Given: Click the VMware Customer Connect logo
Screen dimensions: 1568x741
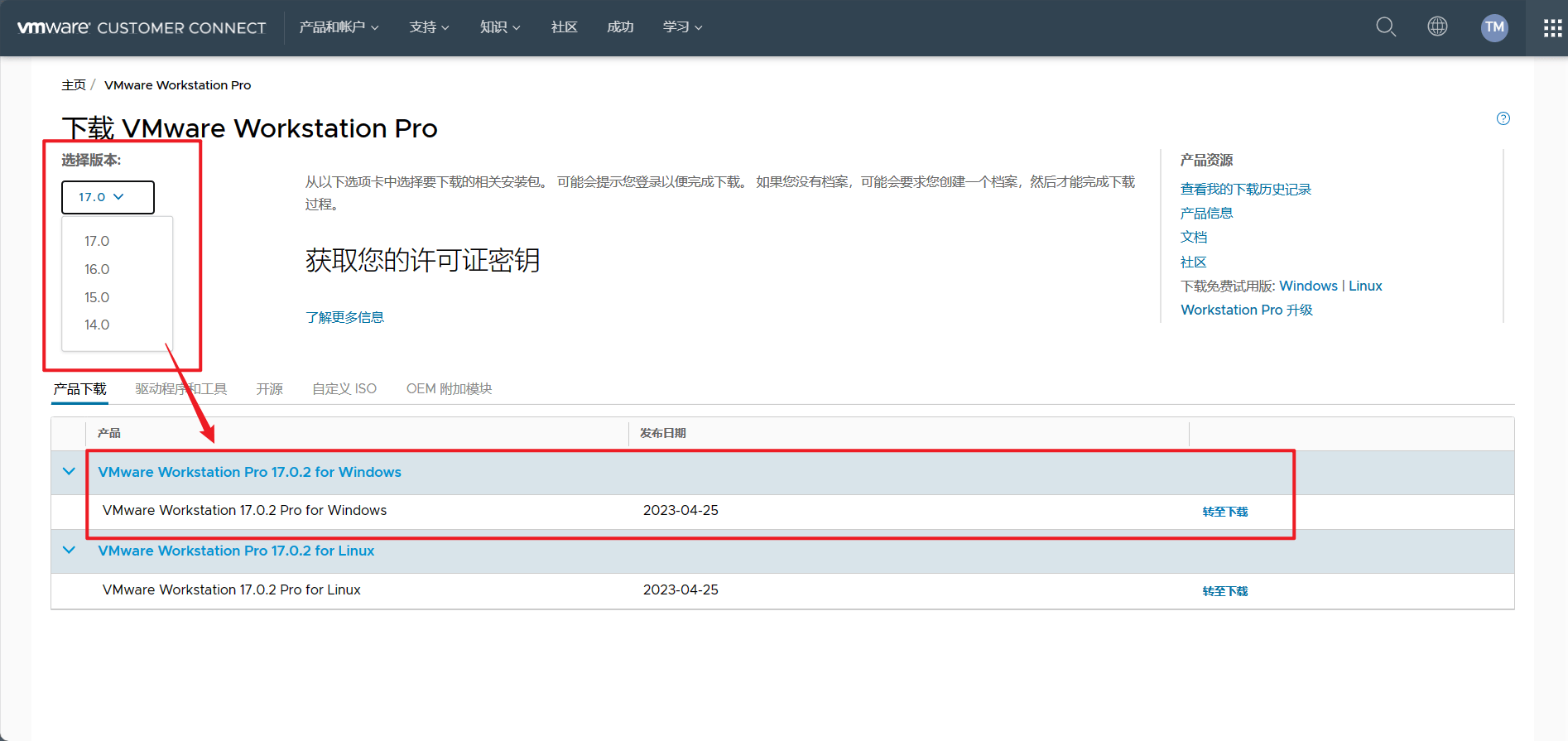Looking at the screenshot, I should tap(142, 28).
